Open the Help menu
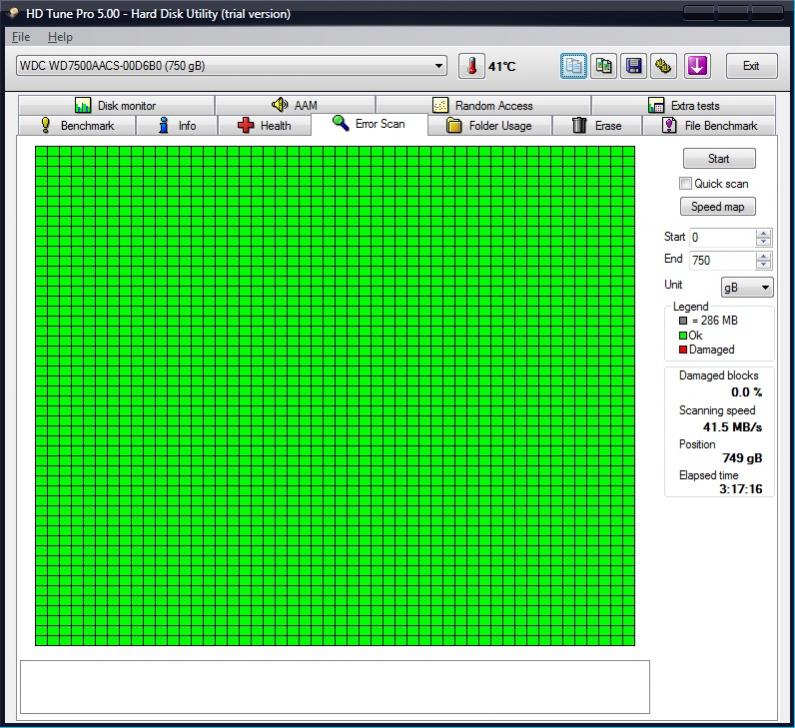Screen dimensions: 795x728 [x=60, y=37]
